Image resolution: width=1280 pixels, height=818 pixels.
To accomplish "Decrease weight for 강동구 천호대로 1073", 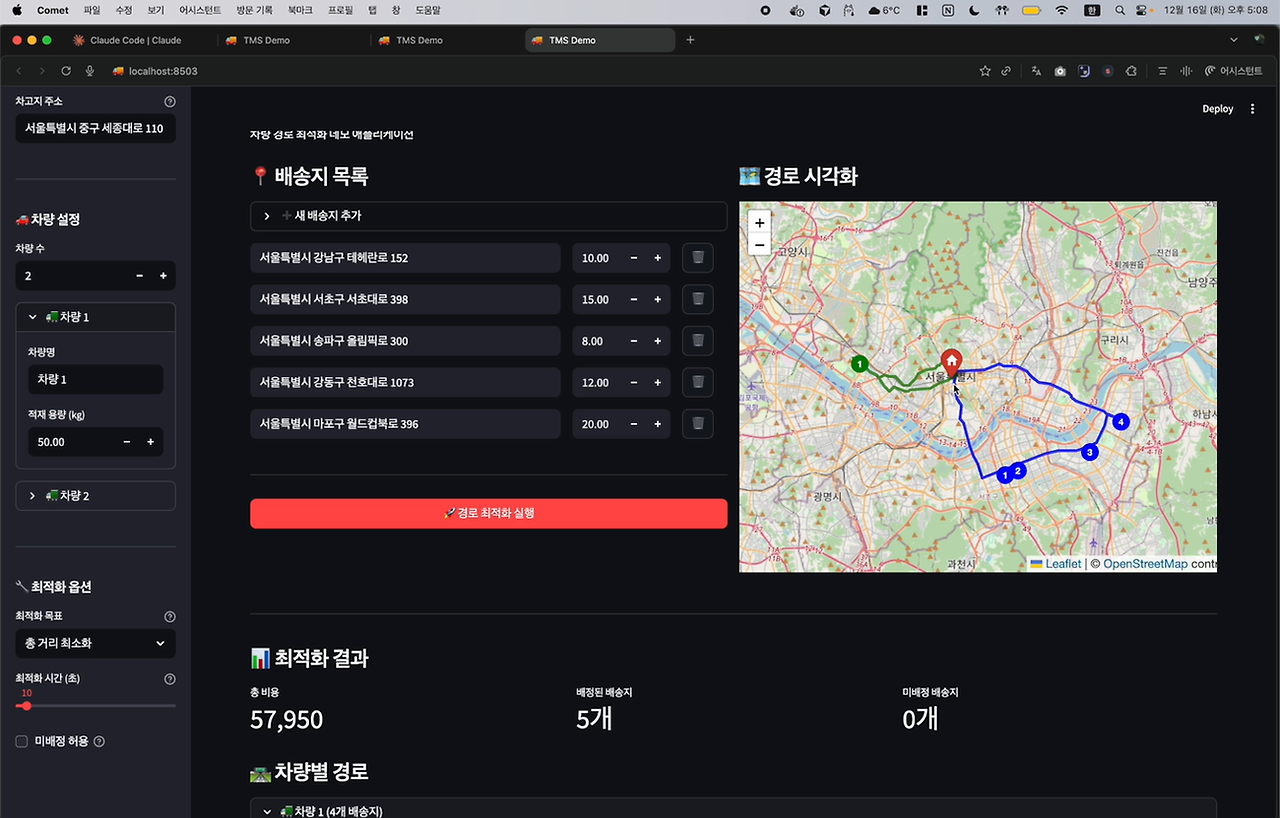I will coord(634,382).
